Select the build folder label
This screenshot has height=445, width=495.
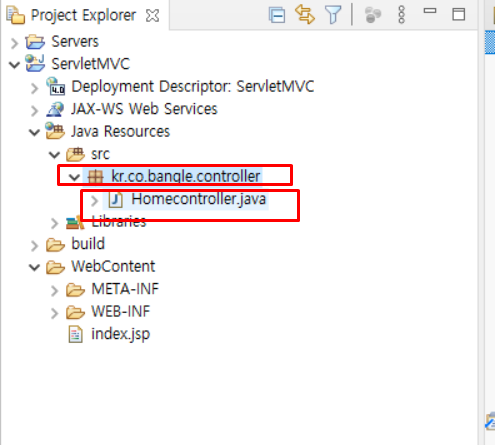click(88, 244)
